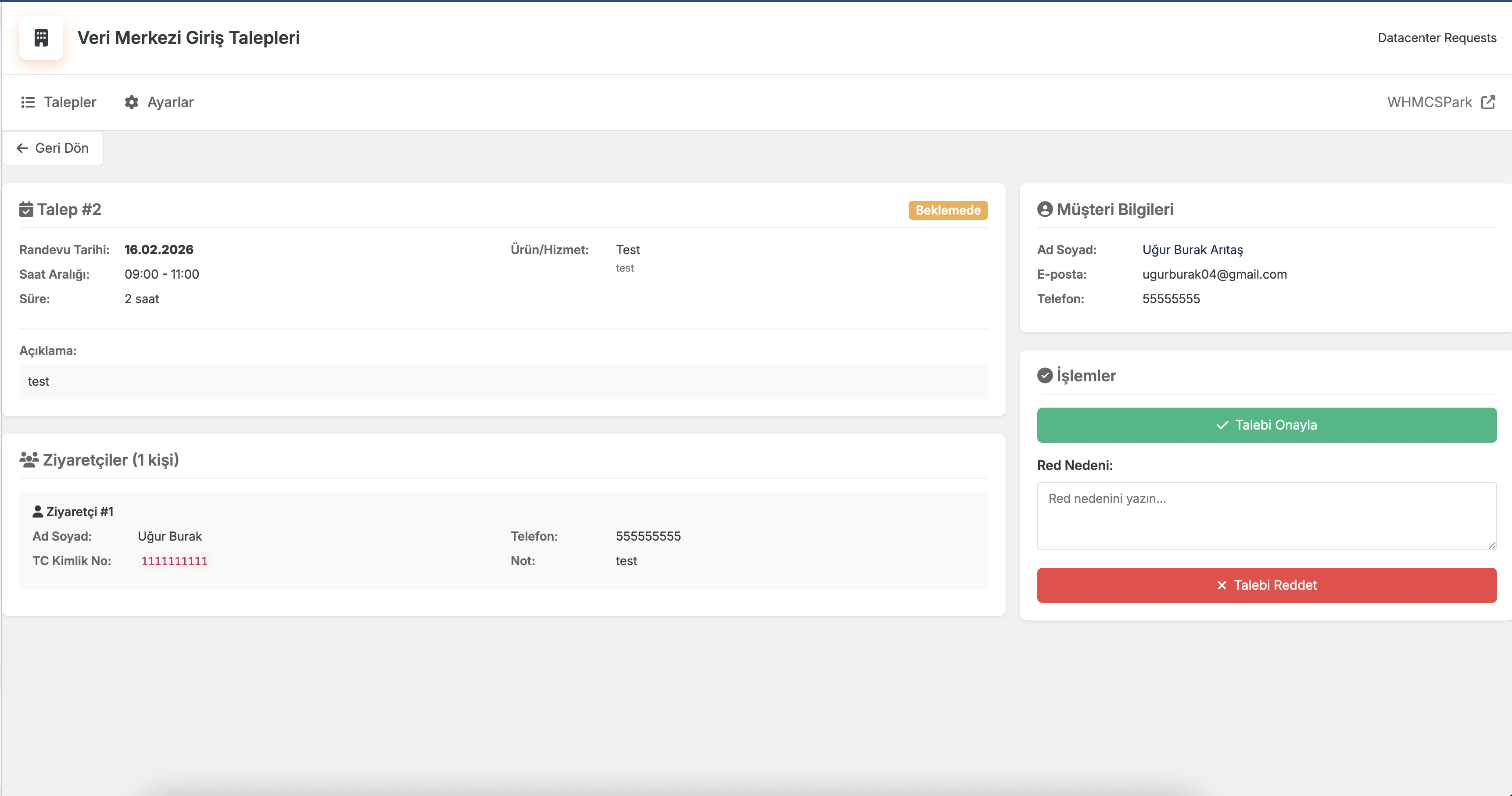Click the building logo icon in header

pos(41,38)
